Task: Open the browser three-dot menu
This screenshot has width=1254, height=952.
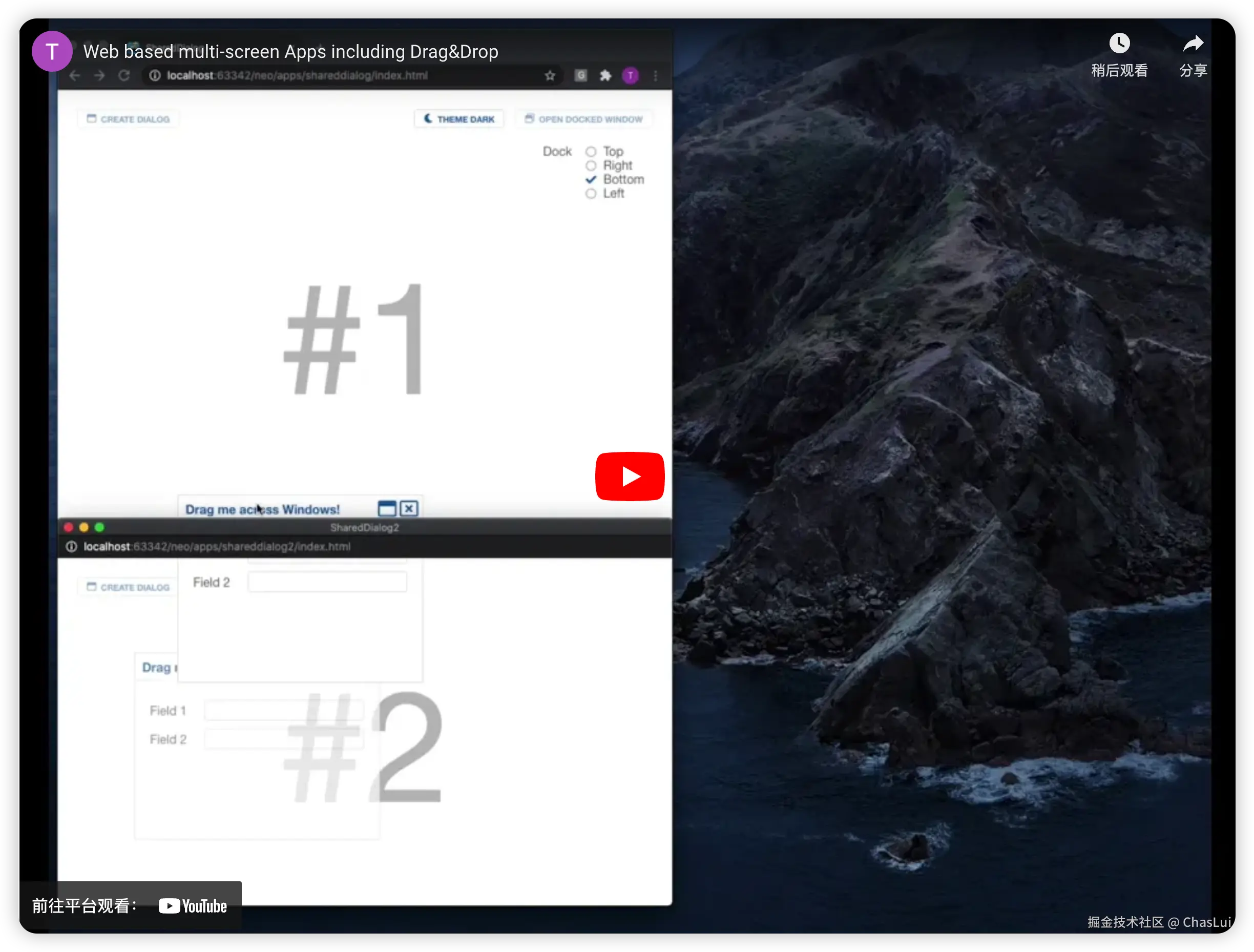Action: (x=655, y=75)
